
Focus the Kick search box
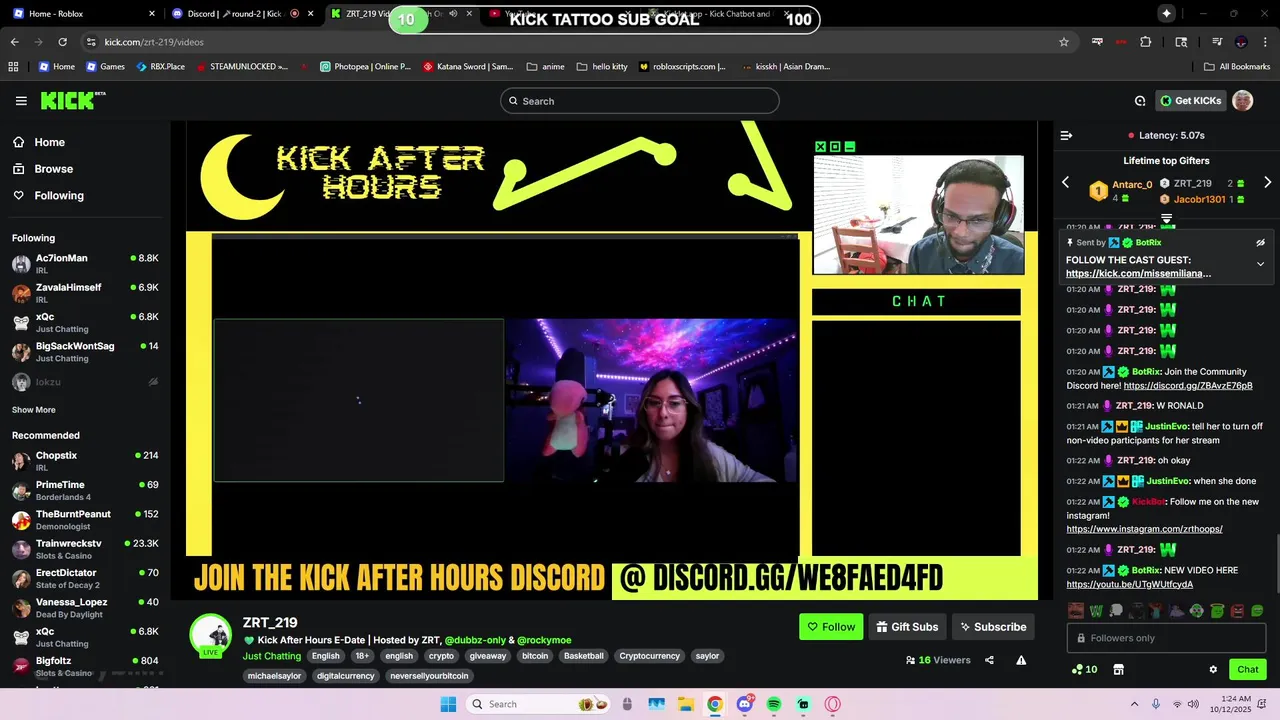pos(639,101)
